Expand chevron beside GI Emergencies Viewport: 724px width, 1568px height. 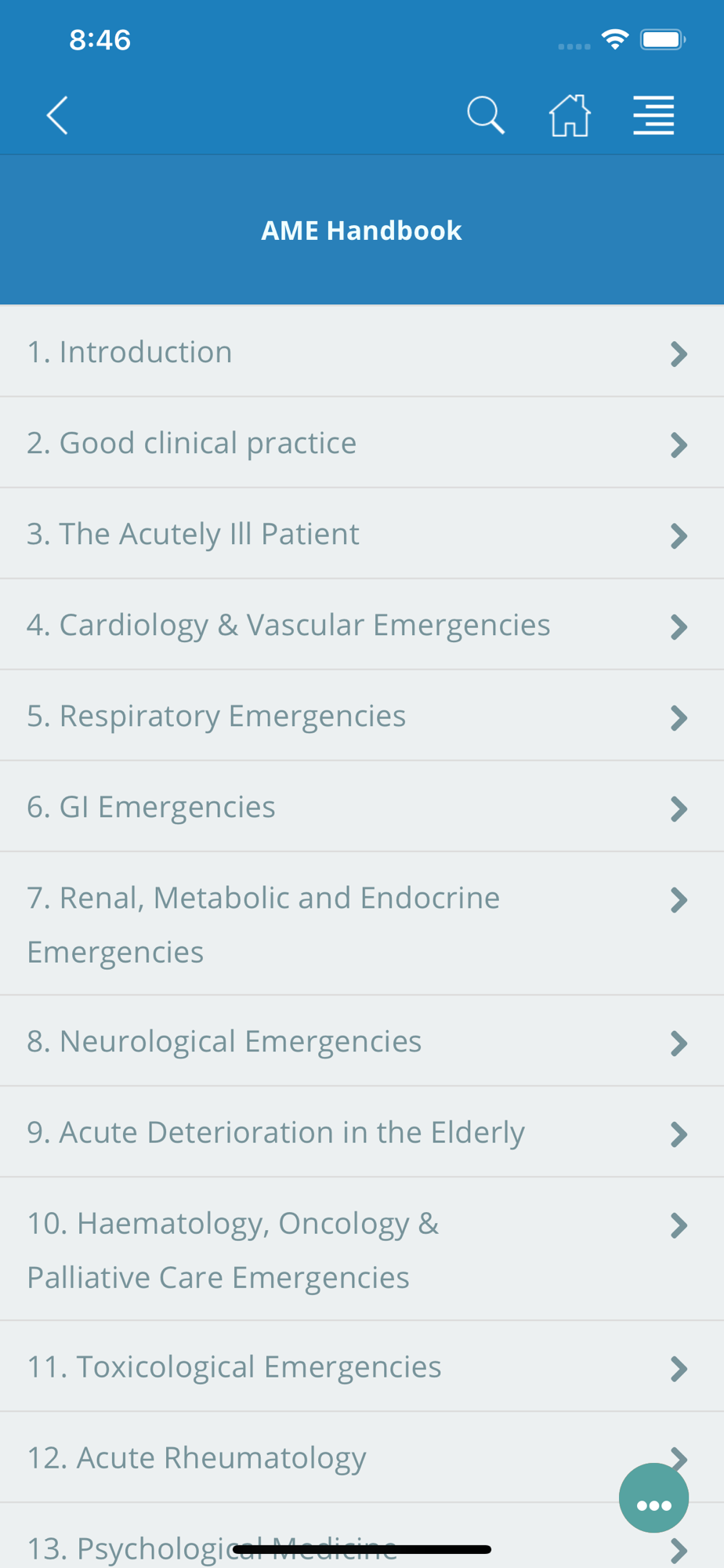[x=679, y=808]
